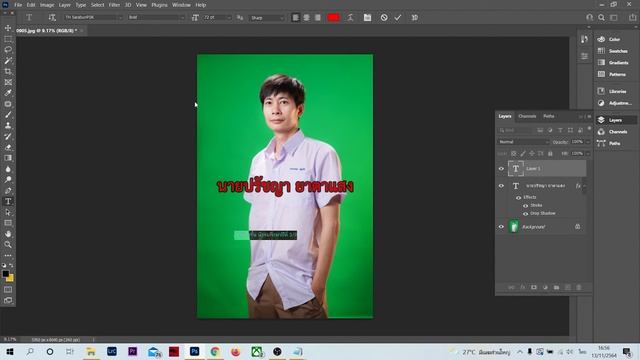Switch to the Paths tab in Layers panel
This screenshot has height=360, width=640.
tap(549, 116)
